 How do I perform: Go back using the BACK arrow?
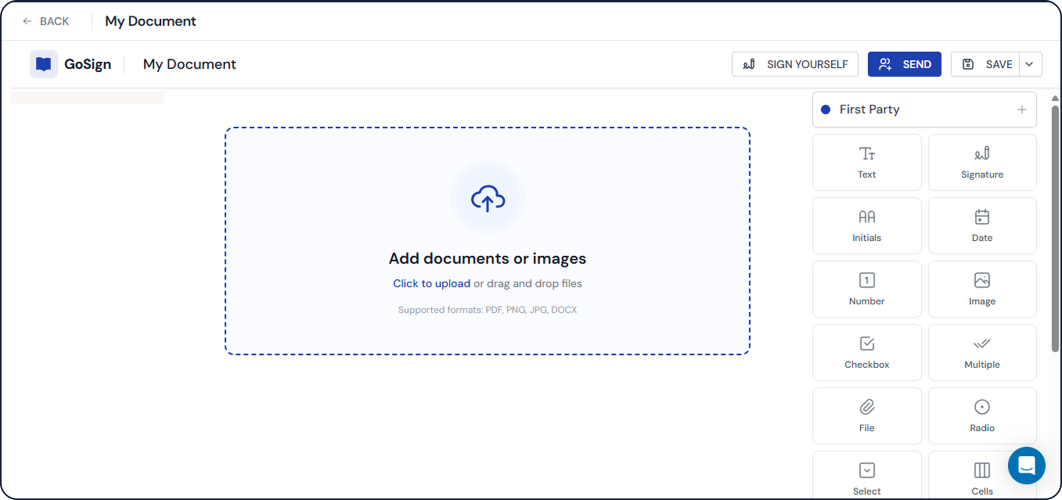pos(45,21)
